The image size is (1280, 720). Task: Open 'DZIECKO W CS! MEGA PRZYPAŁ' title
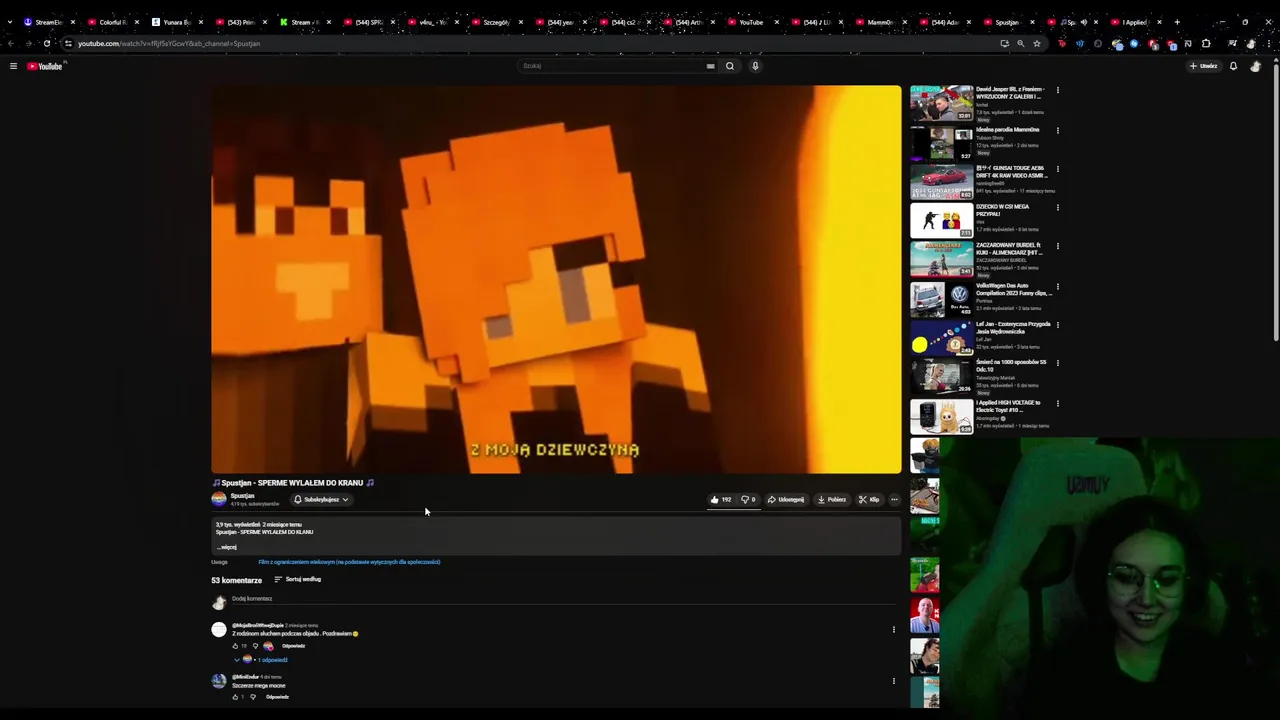point(1002,210)
